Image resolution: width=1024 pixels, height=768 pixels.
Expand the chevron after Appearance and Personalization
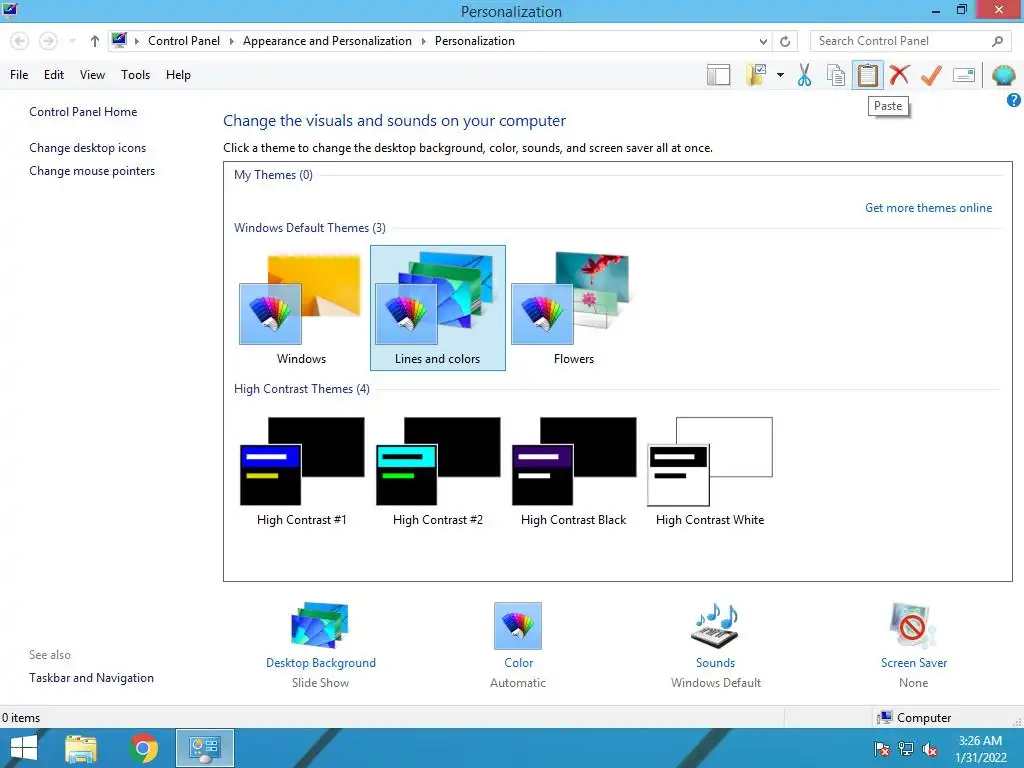pos(423,41)
